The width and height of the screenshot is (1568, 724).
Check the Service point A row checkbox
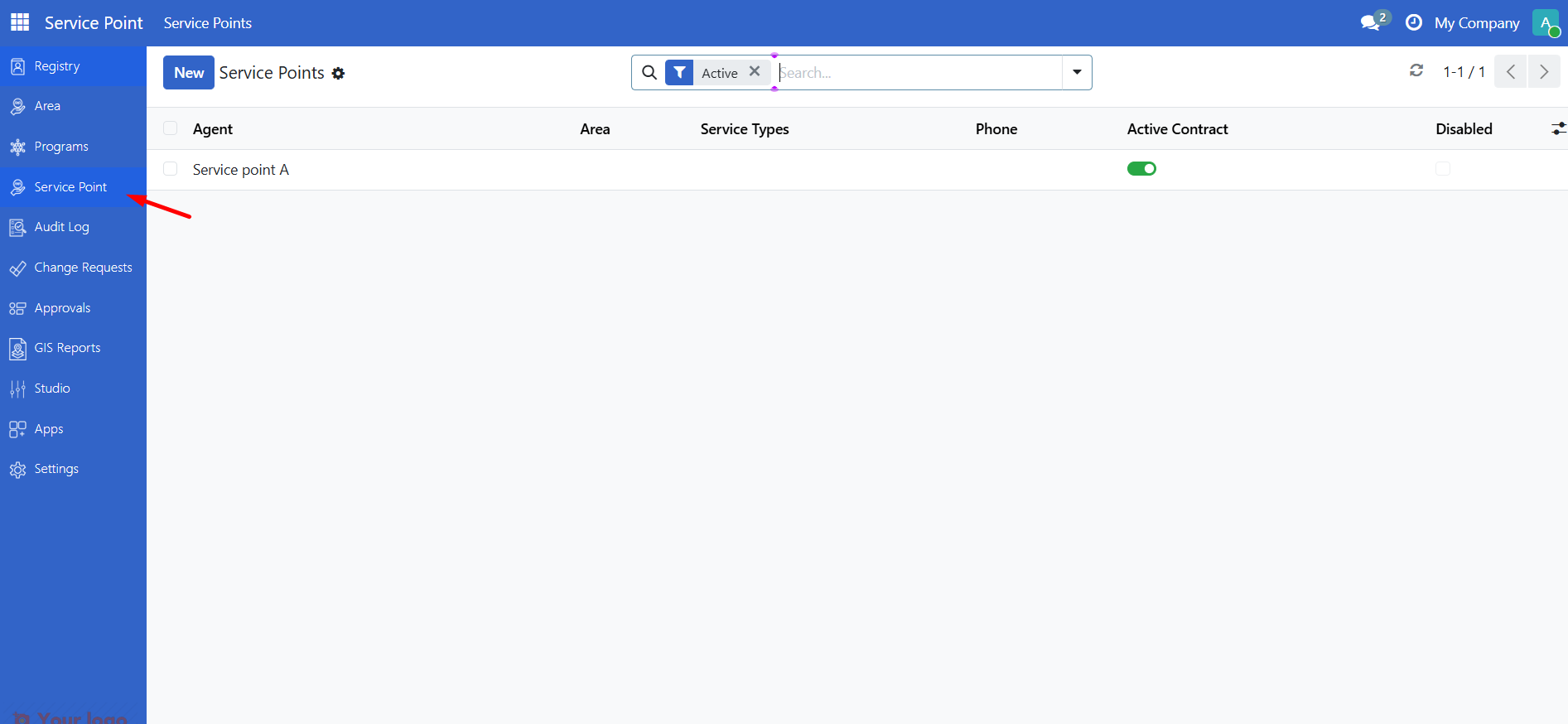(x=171, y=169)
